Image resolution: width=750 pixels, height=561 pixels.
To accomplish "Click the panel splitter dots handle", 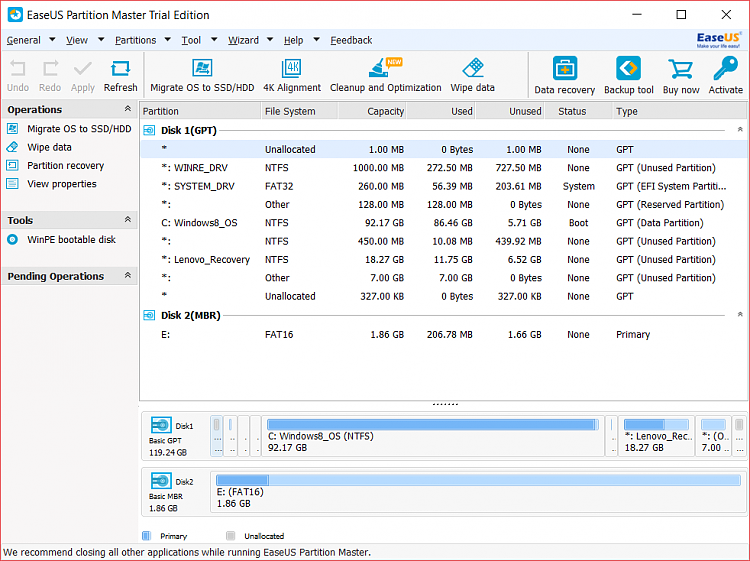I will pos(445,405).
